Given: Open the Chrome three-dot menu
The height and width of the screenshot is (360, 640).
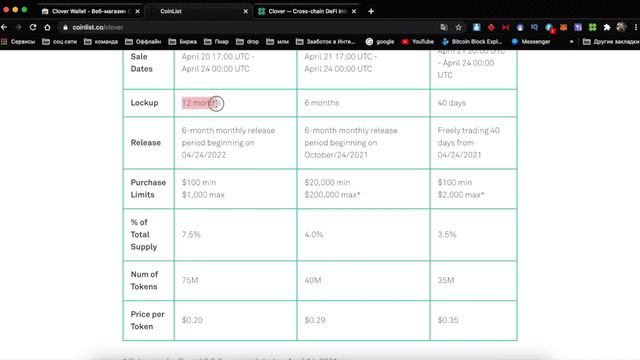Looking at the screenshot, I should [x=636, y=27].
